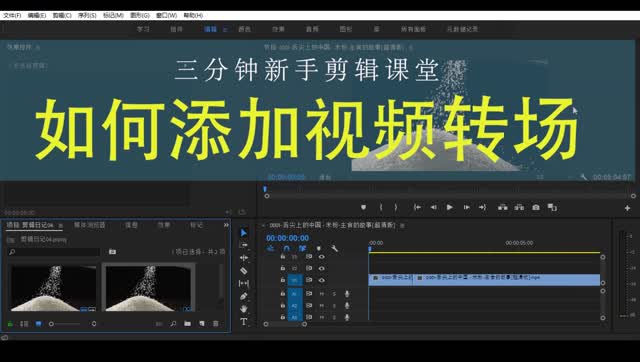
Task: Open the Help menu
Action: (193, 15)
